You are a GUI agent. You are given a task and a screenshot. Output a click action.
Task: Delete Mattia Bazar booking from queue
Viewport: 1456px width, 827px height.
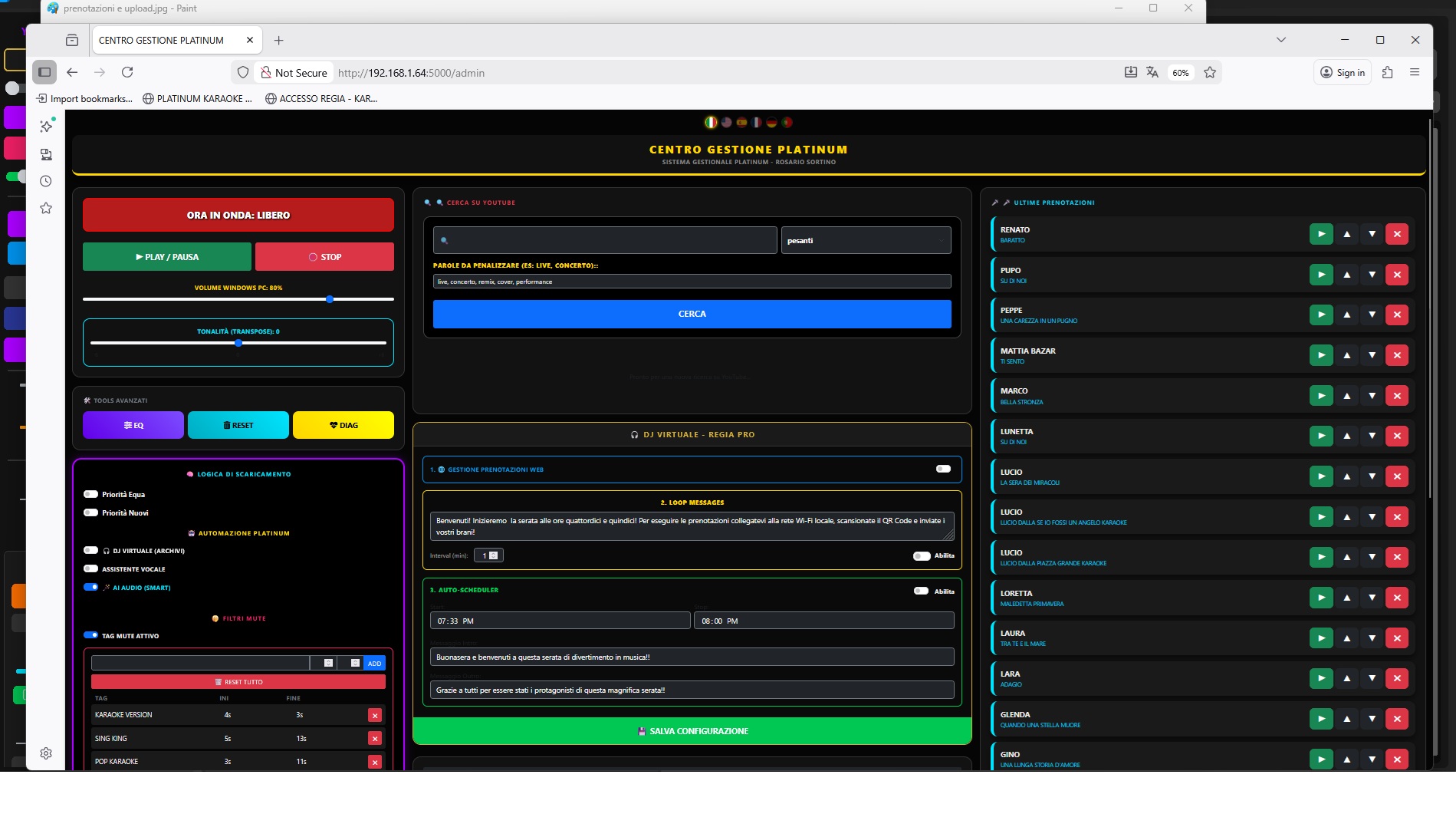pyautogui.click(x=1397, y=355)
